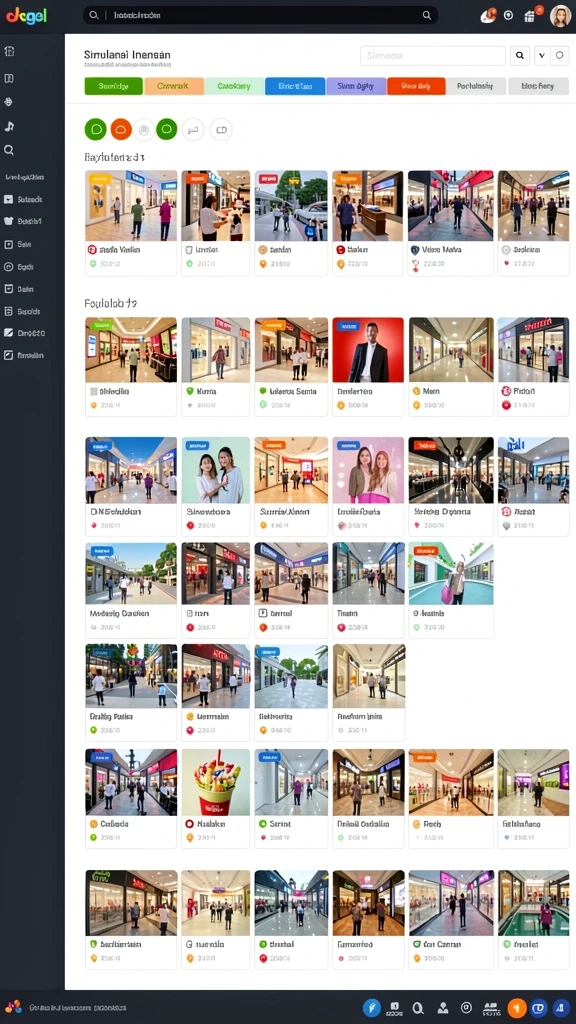Screen dimensions: 576x1024
Task: Click the orange round icon in bottom bar
Action: (x=517, y=1008)
